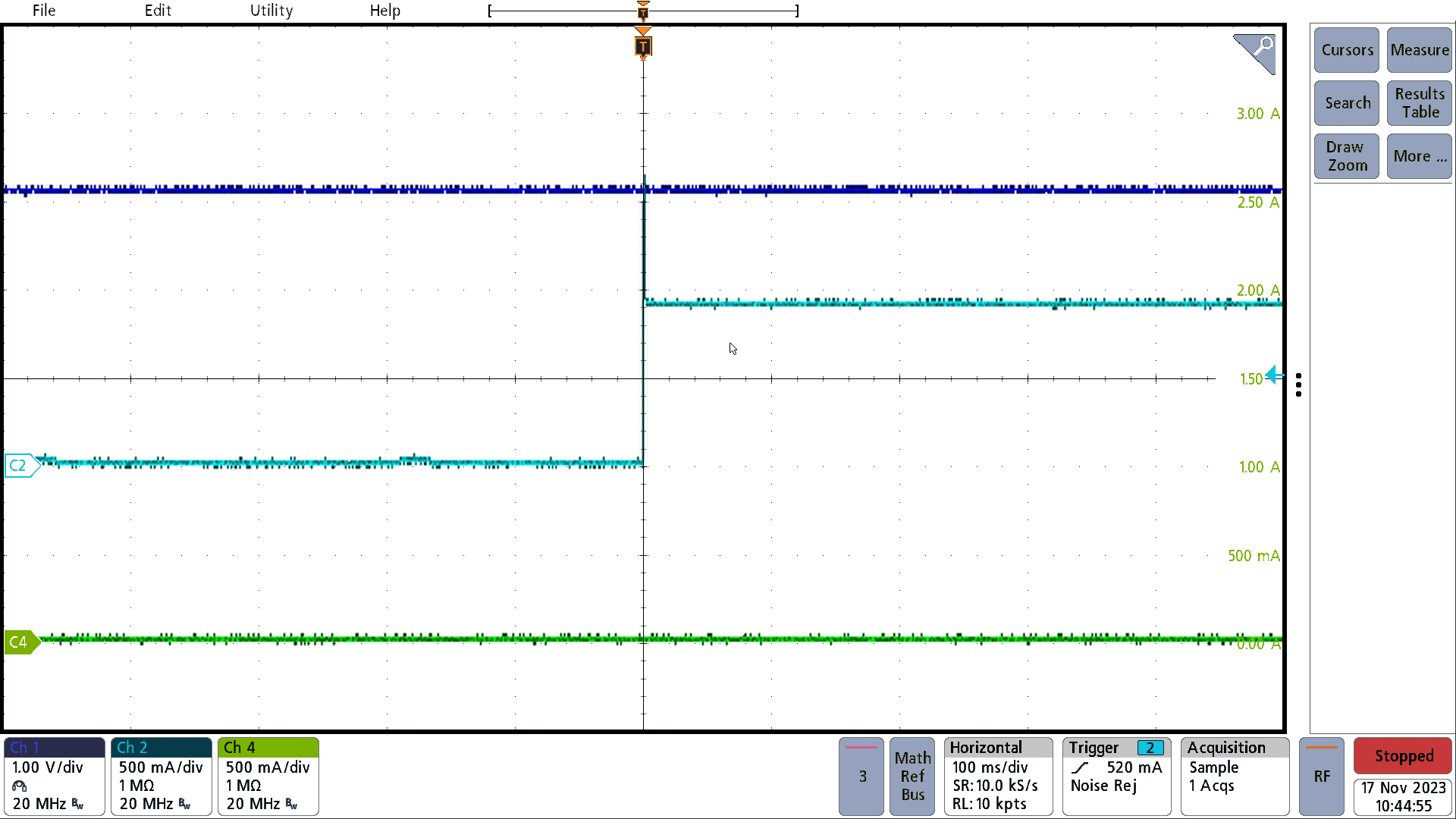
Task: Click the More ... button
Action: tap(1419, 156)
